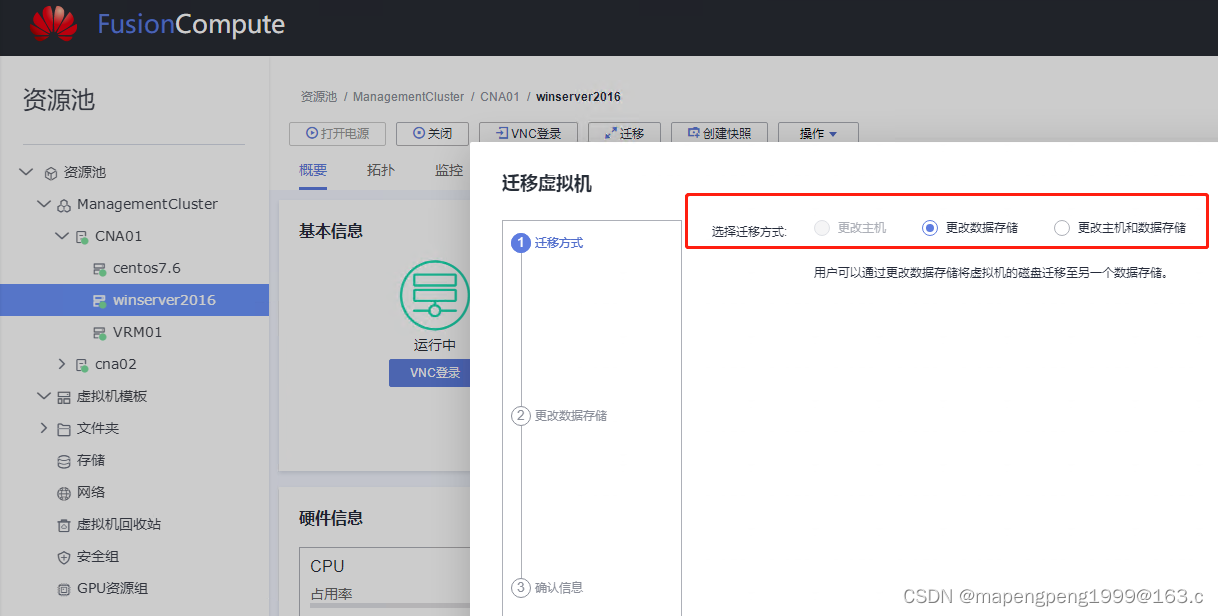This screenshot has width=1218, height=616.
Task: Click the 关闭 button
Action: coord(432,133)
